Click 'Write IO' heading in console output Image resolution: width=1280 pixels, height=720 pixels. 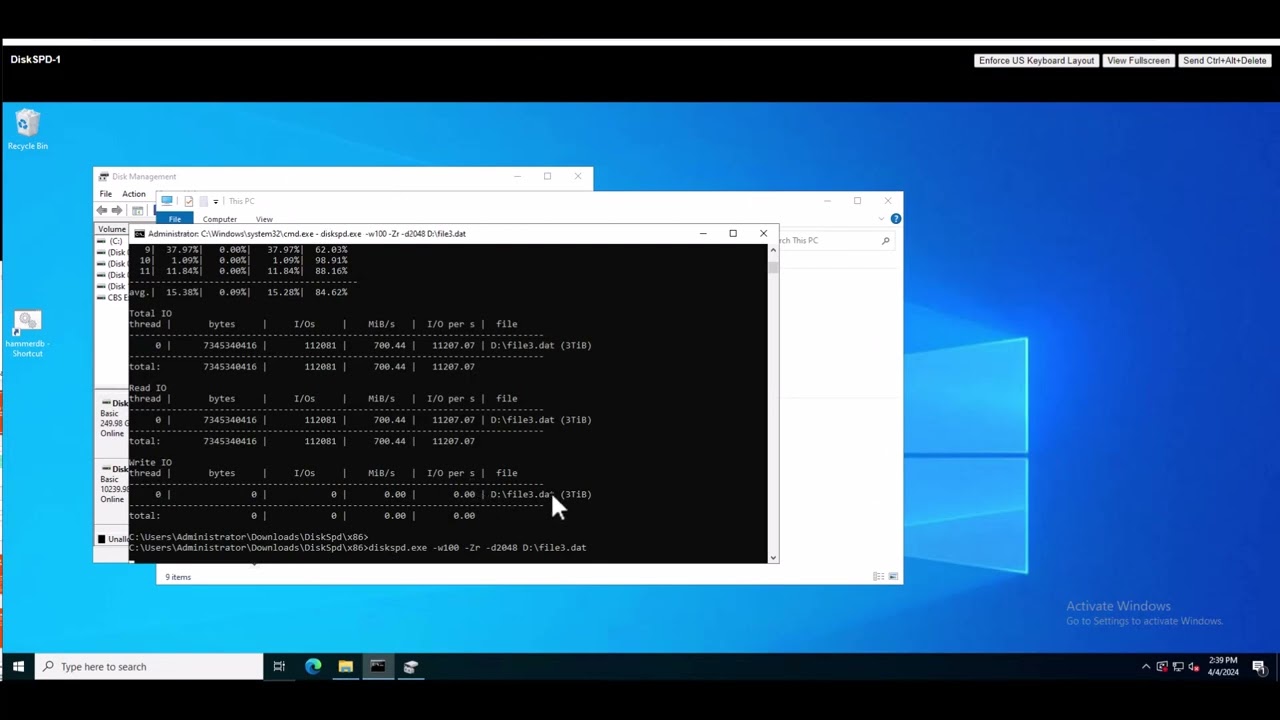[150, 463]
